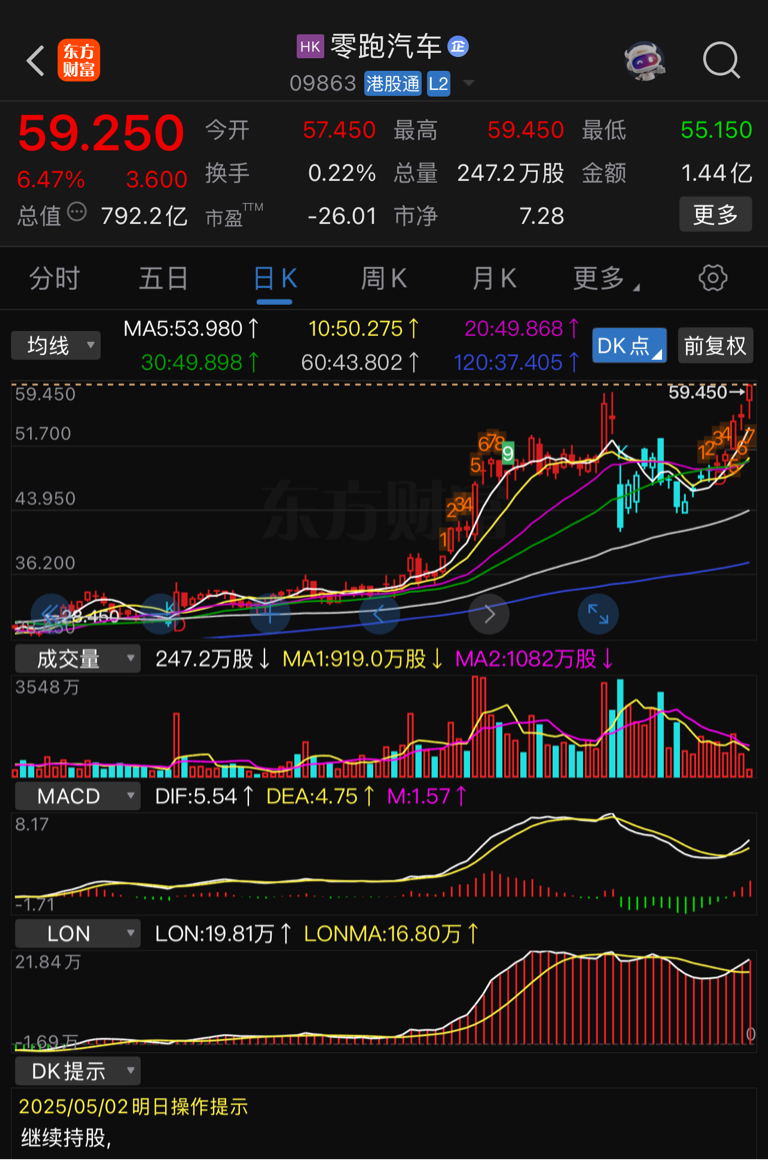Switch to the 月K tab
The height and width of the screenshot is (1160, 768).
pyautogui.click(x=494, y=279)
